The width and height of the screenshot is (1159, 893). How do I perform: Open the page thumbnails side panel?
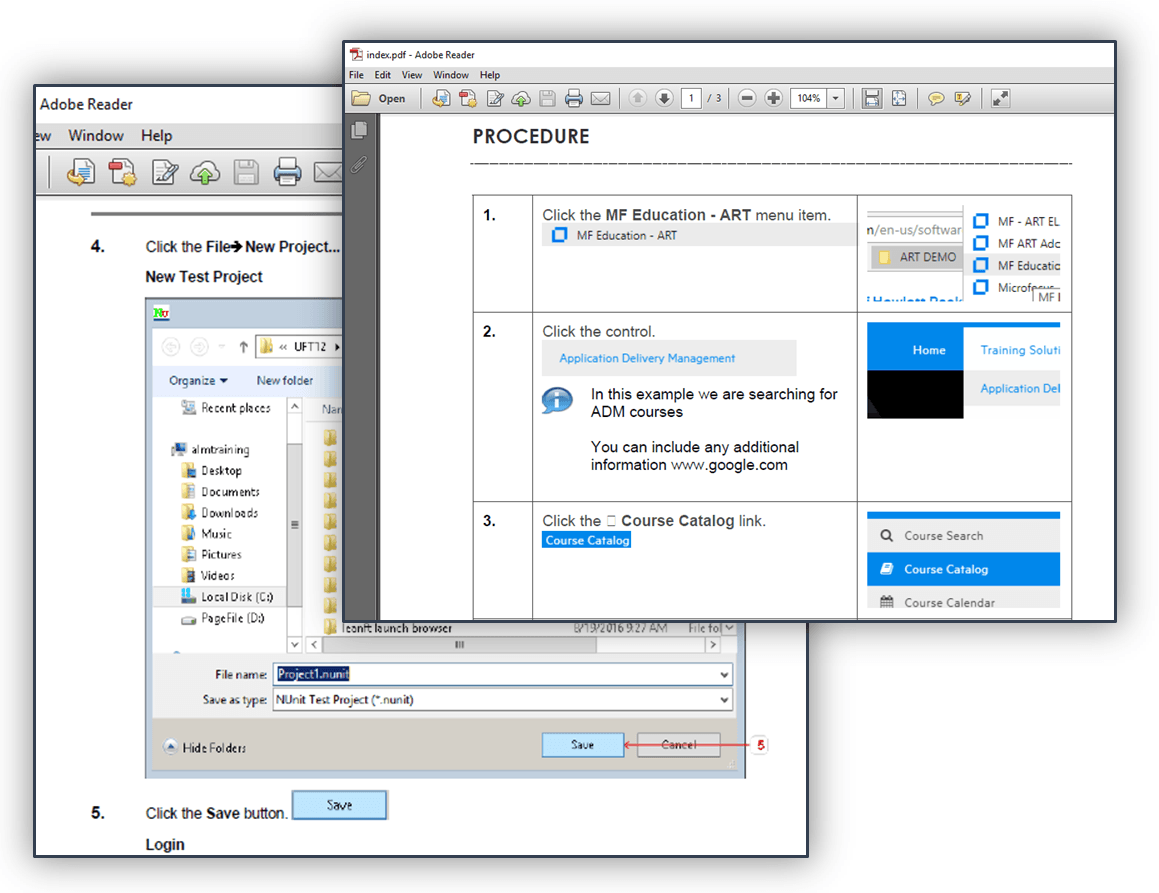360,130
